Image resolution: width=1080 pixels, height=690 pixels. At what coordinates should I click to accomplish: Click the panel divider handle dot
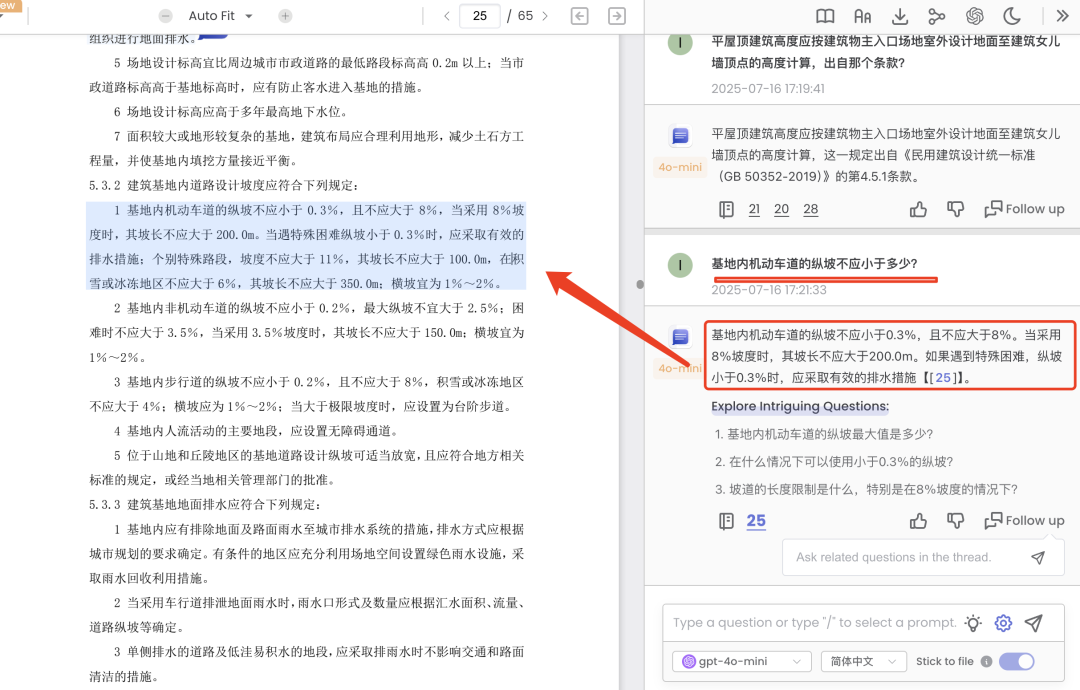[x=640, y=284]
